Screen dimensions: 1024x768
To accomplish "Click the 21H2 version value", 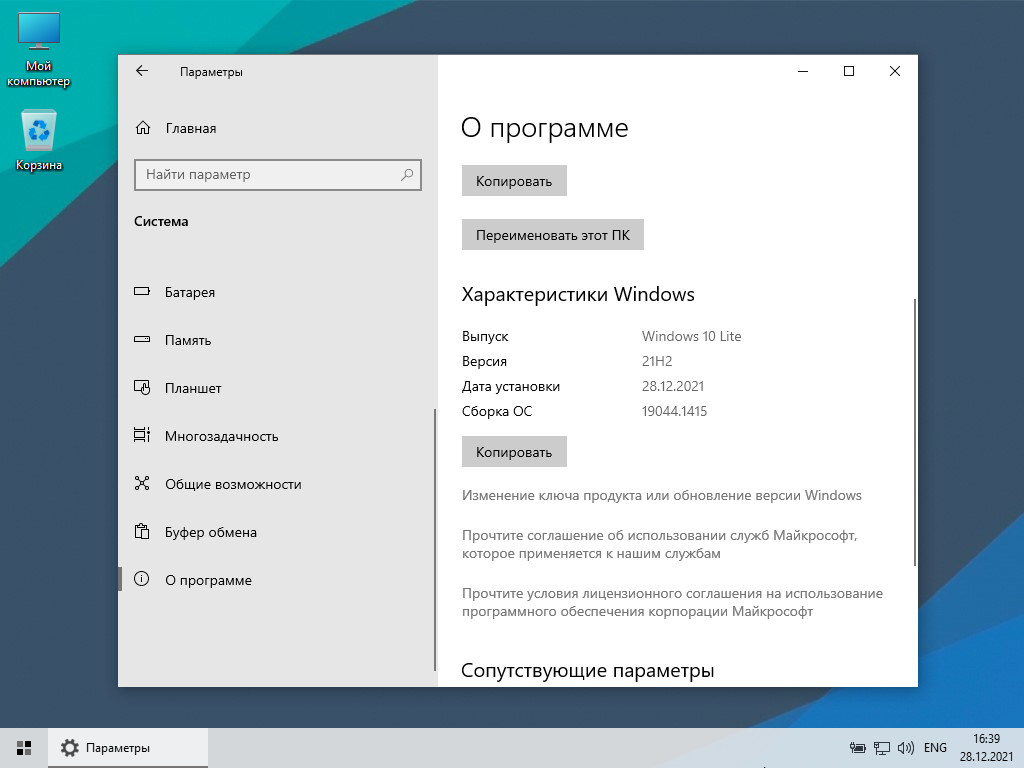I will click(x=657, y=361).
